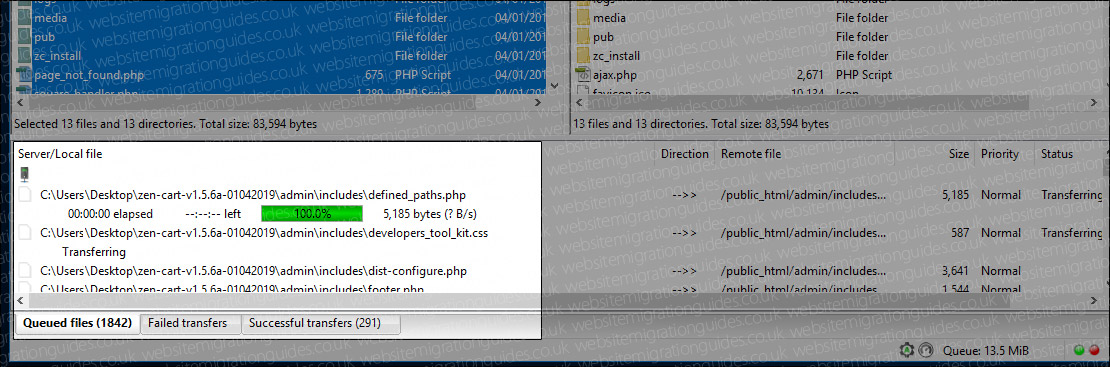This screenshot has height=367, width=1110.
Task: Sort queue by Size column header
Action: coord(959,154)
